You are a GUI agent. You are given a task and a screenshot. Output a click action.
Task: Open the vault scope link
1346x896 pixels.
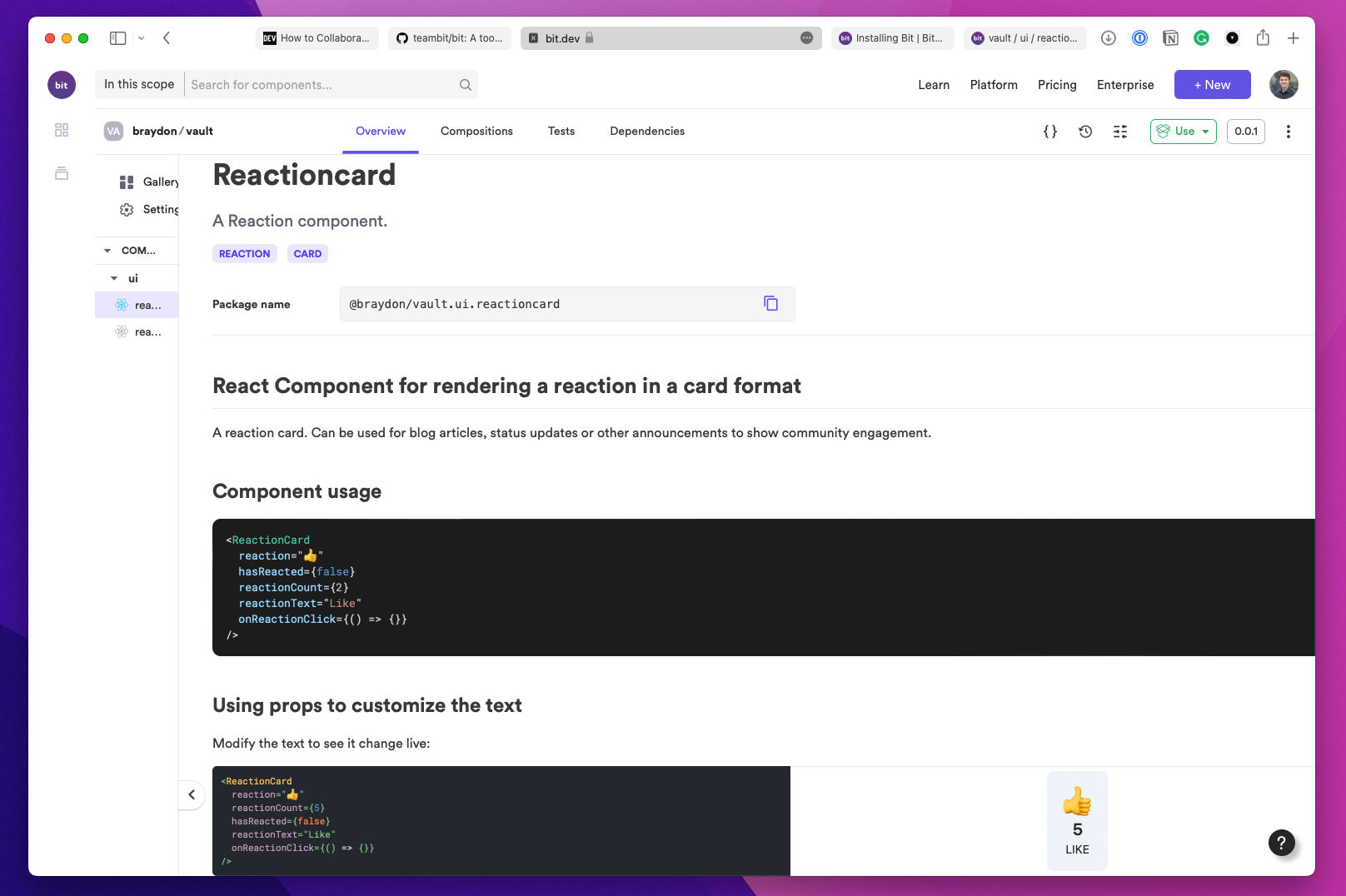(x=200, y=132)
